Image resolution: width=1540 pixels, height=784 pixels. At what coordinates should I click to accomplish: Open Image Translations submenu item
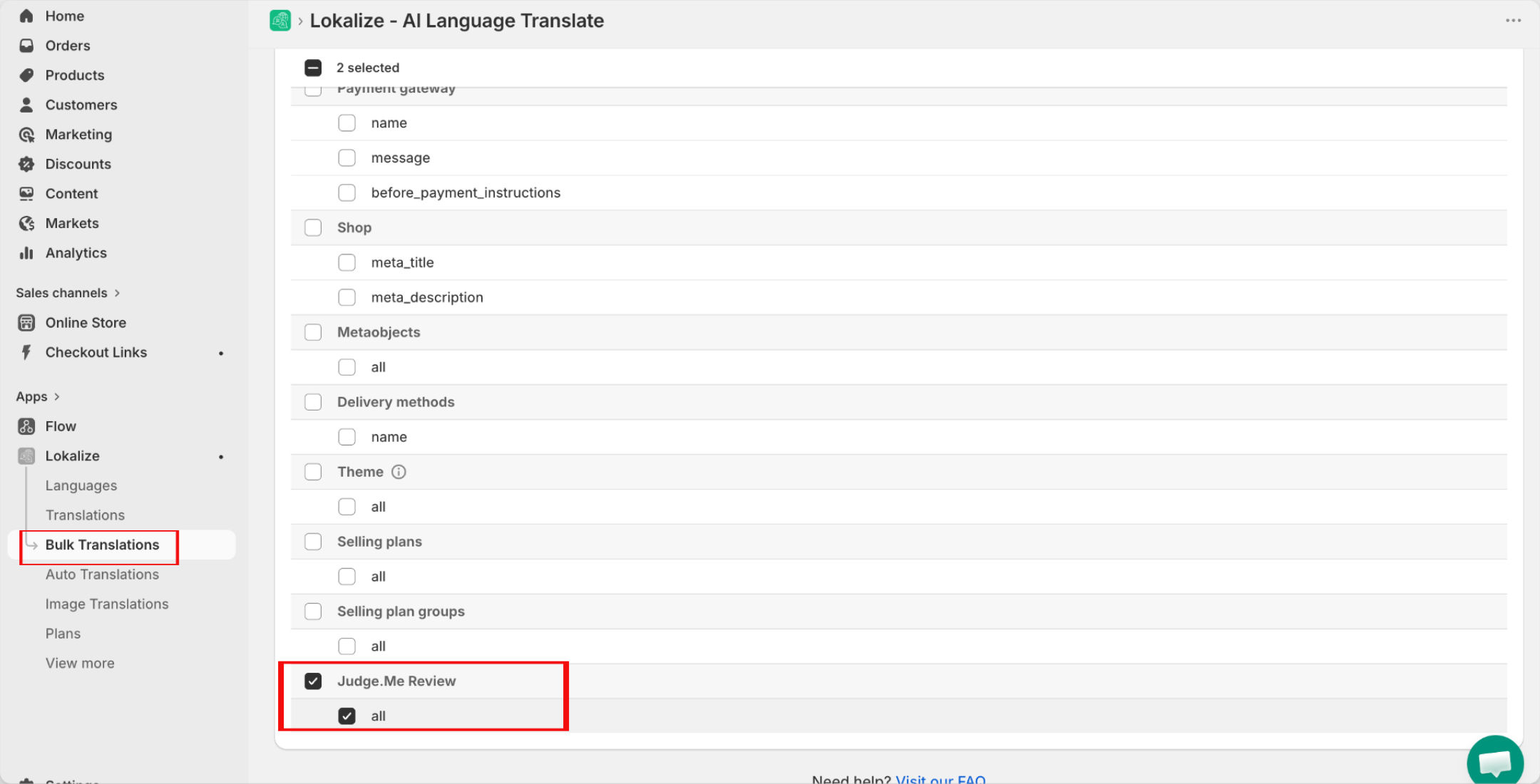point(107,604)
